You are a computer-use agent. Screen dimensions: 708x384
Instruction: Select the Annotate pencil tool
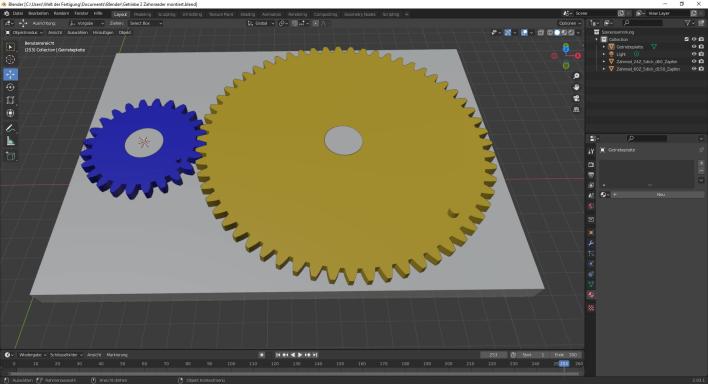pyautogui.click(x=10, y=128)
